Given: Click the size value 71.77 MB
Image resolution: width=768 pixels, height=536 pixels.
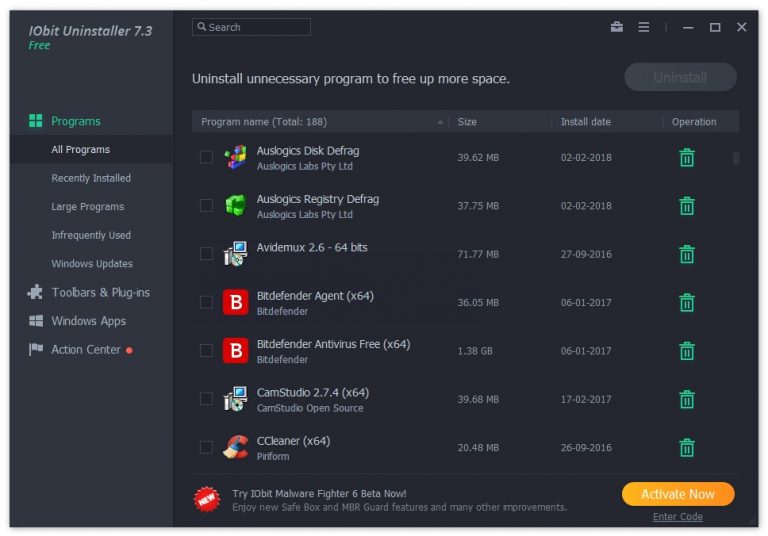Looking at the screenshot, I should click(x=478, y=254).
